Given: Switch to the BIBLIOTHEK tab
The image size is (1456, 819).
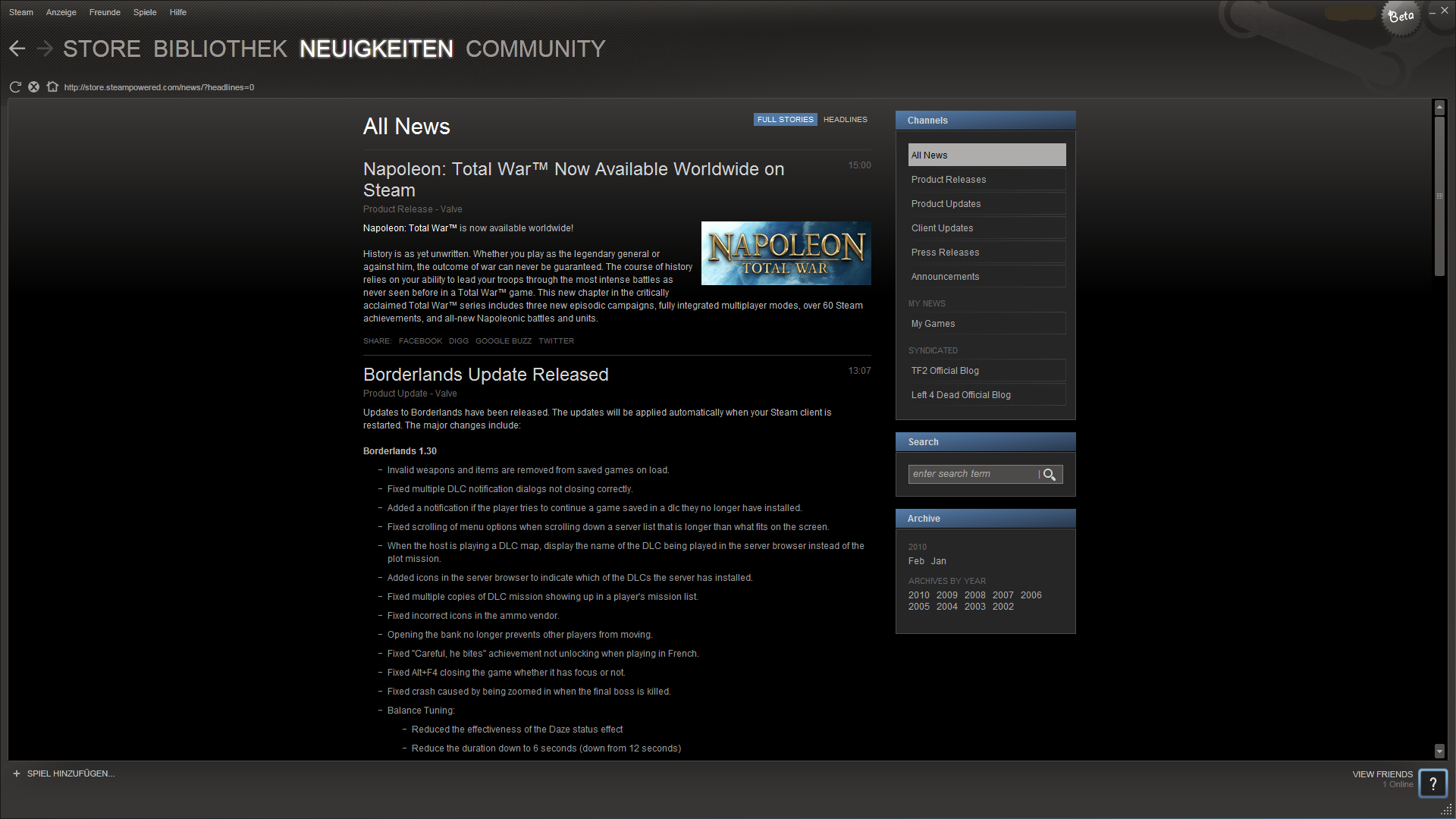Looking at the screenshot, I should [220, 49].
